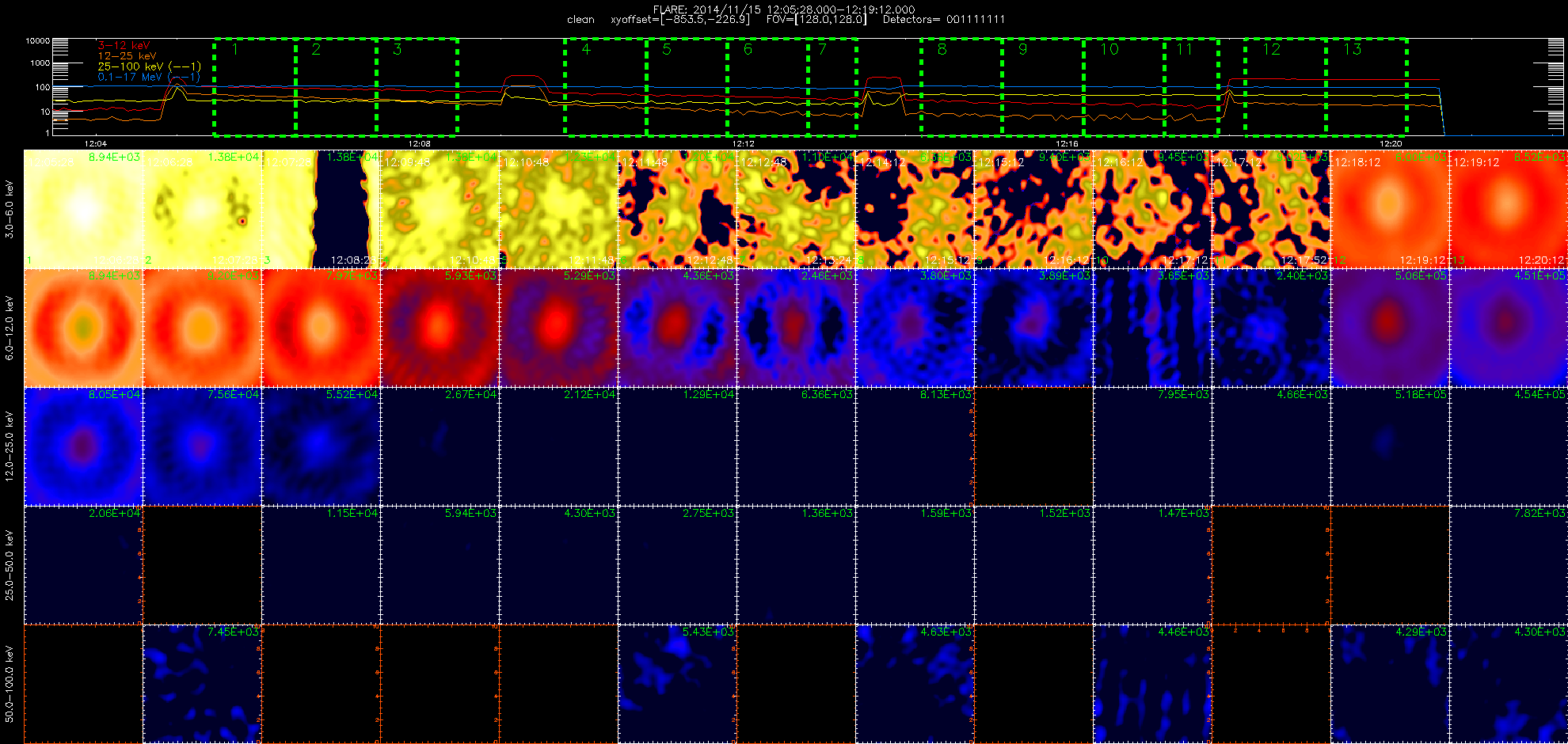Open the 50-100 keV image with peak 4.63E+03
The width and height of the screenshot is (1568, 744).
915,684
